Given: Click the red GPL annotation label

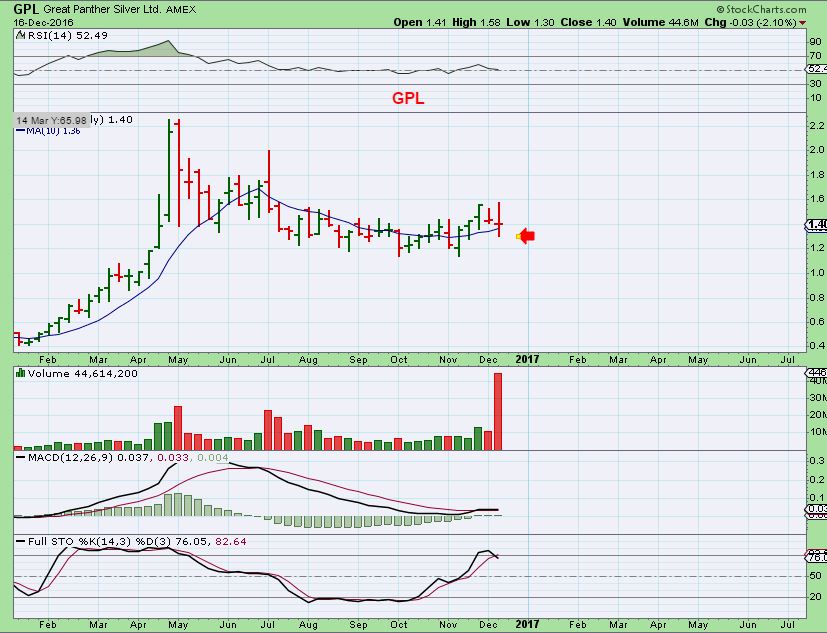Looking at the screenshot, I should [x=408, y=98].
